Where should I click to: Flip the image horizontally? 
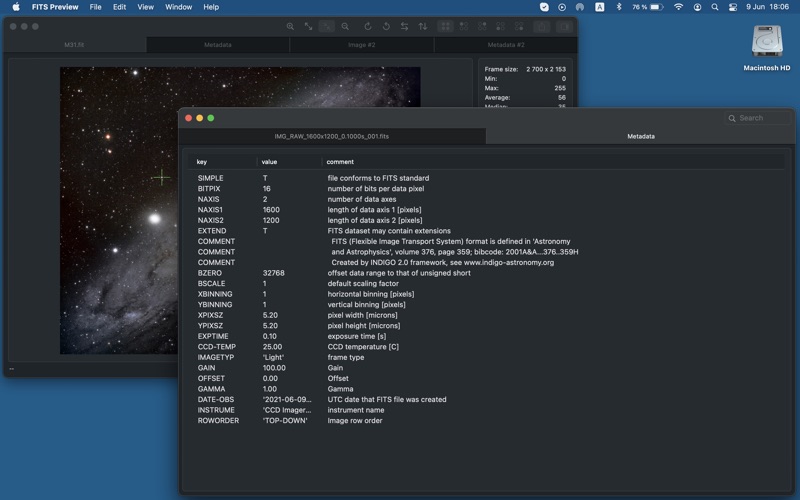(x=404, y=27)
